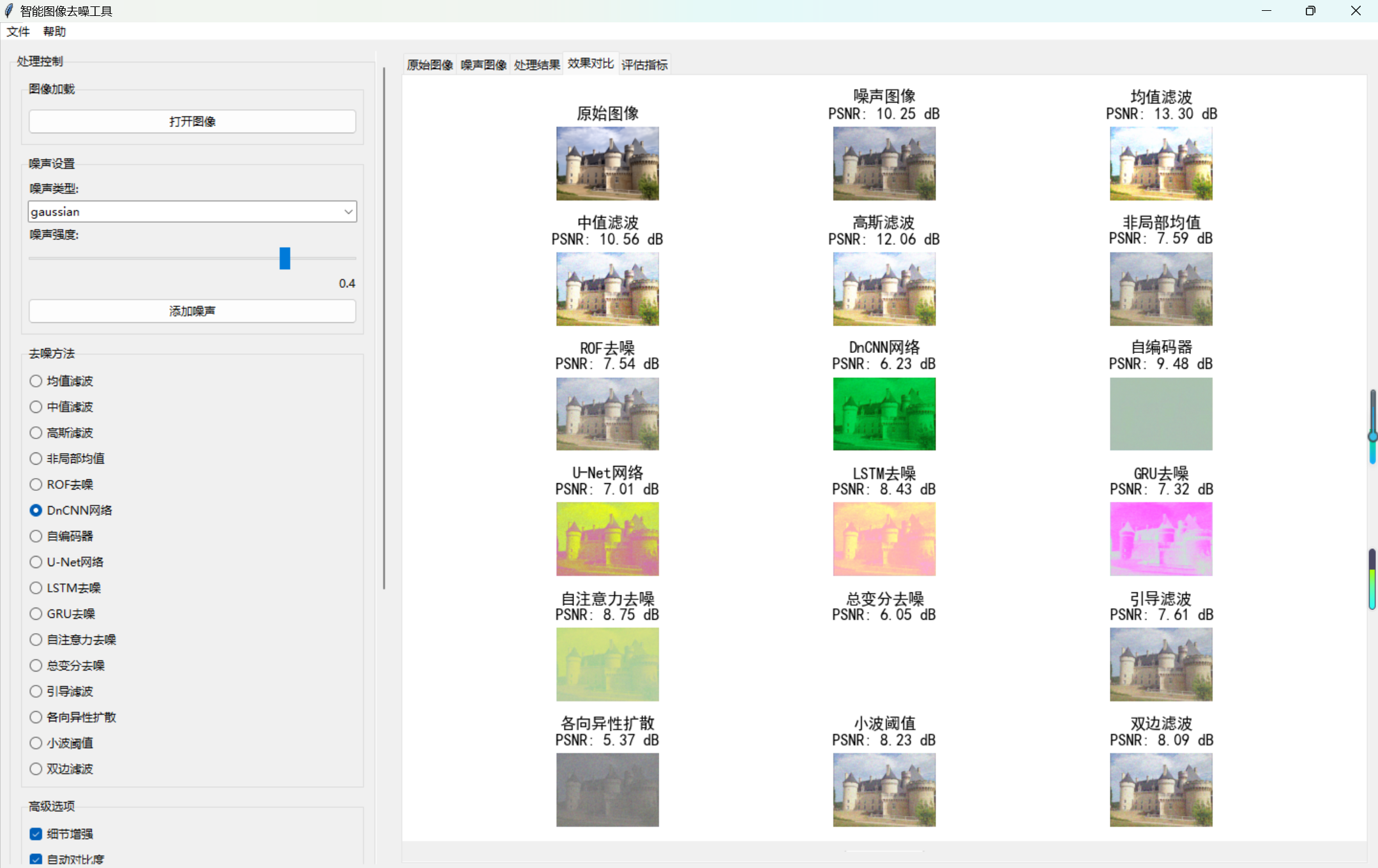
Task: Click the 添加噪声 button
Action: tap(192, 311)
